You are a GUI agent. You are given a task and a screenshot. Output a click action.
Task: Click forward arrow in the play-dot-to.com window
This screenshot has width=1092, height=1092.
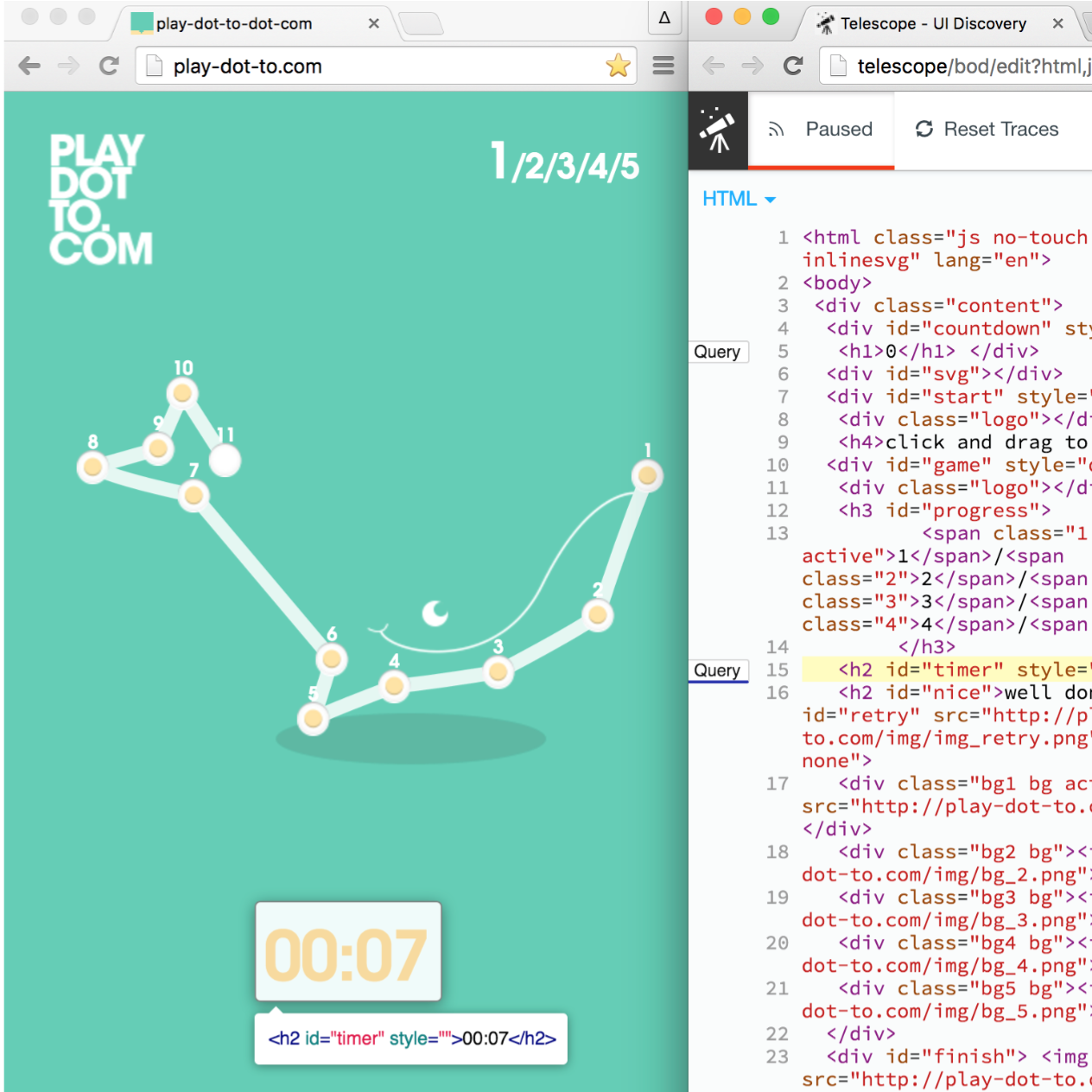[69, 66]
